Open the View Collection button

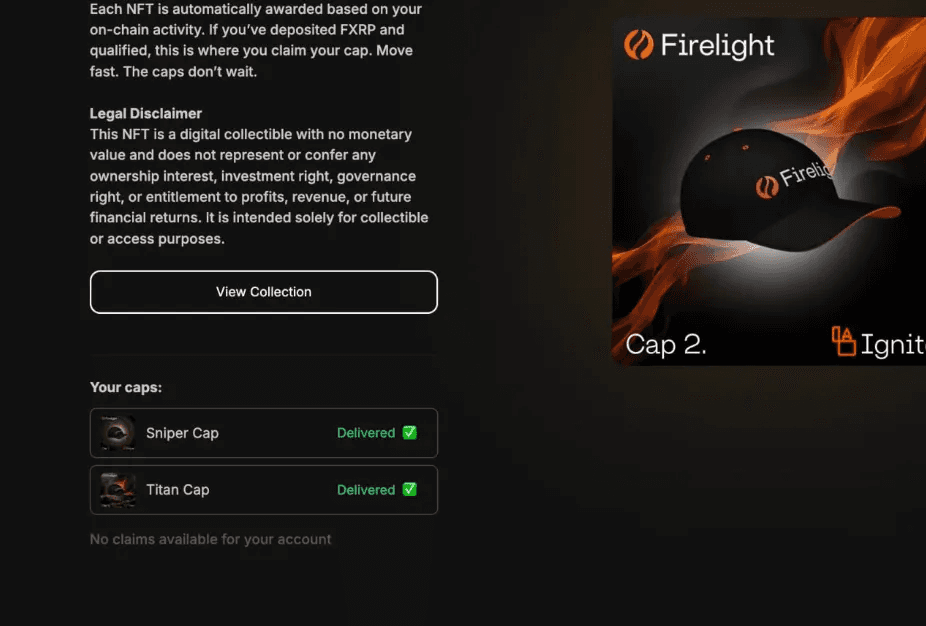coord(263,292)
